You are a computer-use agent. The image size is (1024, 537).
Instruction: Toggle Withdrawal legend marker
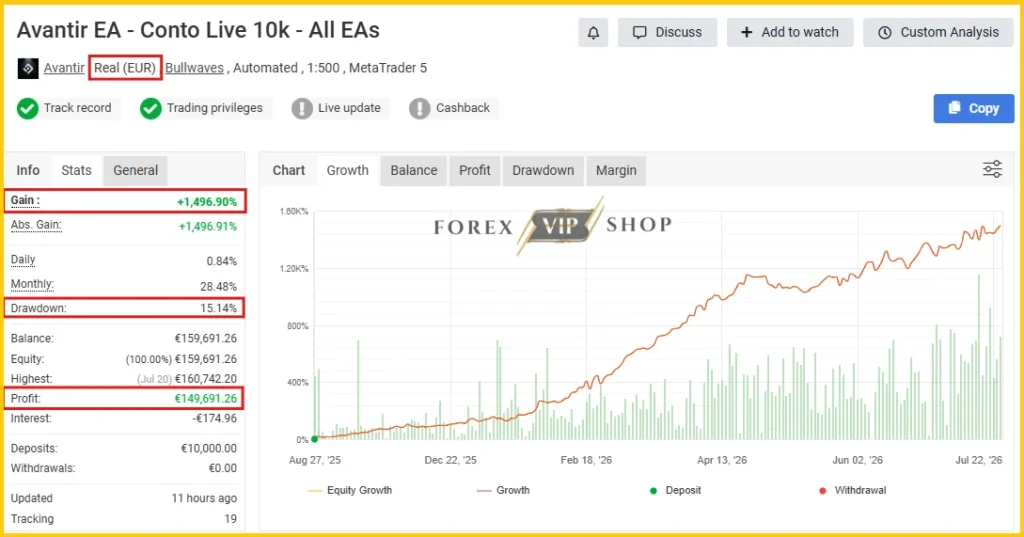tap(853, 490)
